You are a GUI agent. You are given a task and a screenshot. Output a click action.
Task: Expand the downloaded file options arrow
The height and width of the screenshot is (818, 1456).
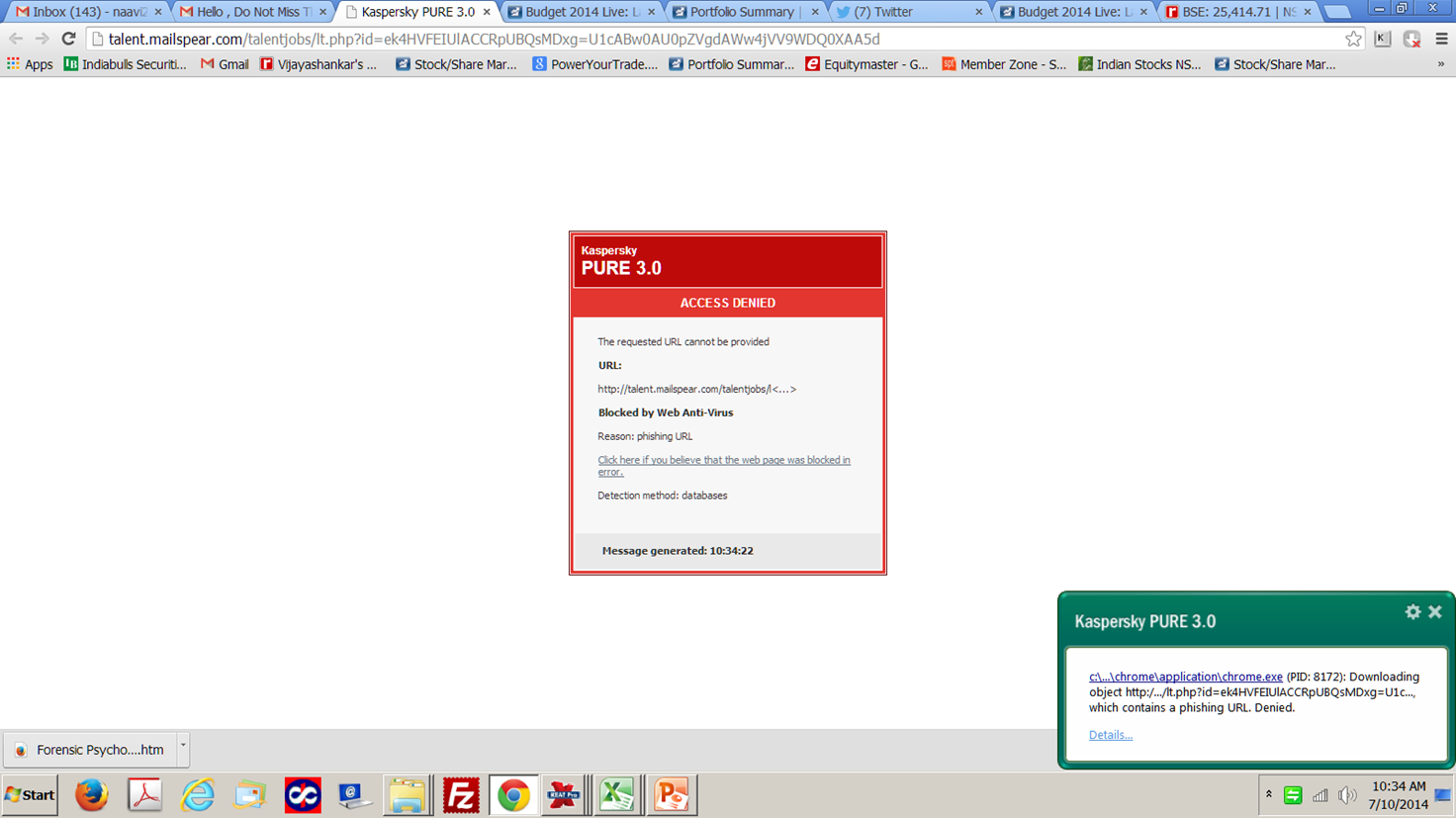tap(183, 749)
